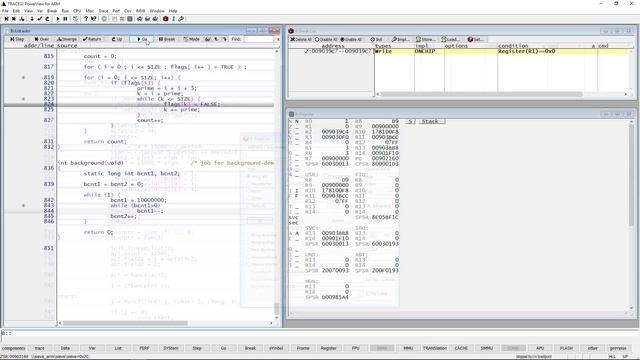Click the down-arrow step icon in main toolbar
The height and width of the screenshot is (360, 640).
point(32,19)
